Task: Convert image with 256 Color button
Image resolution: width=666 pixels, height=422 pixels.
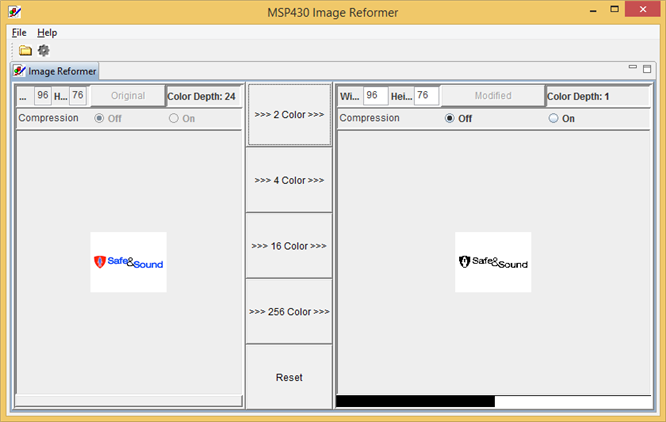Action: [289, 312]
